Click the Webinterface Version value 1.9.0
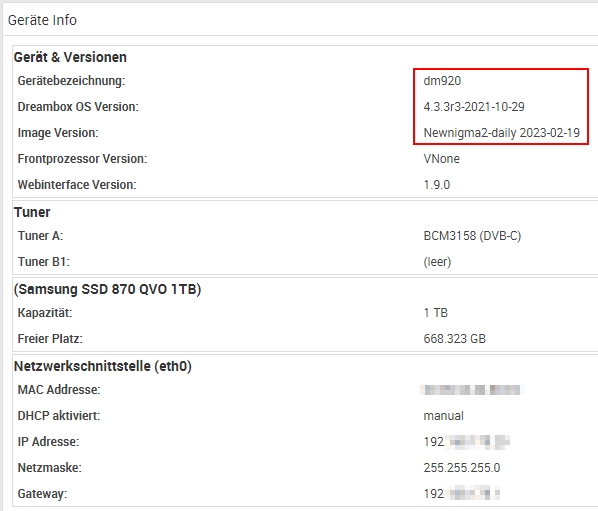Image resolution: width=598 pixels, height=511 pixels. pyautogui.click(x=437, y=185)
